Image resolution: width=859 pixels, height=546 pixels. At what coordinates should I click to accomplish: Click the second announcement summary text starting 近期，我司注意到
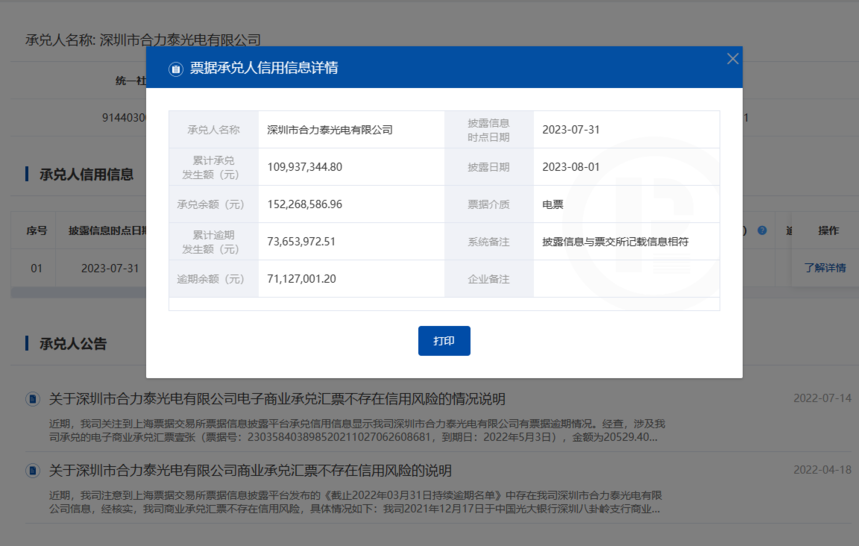356,502
